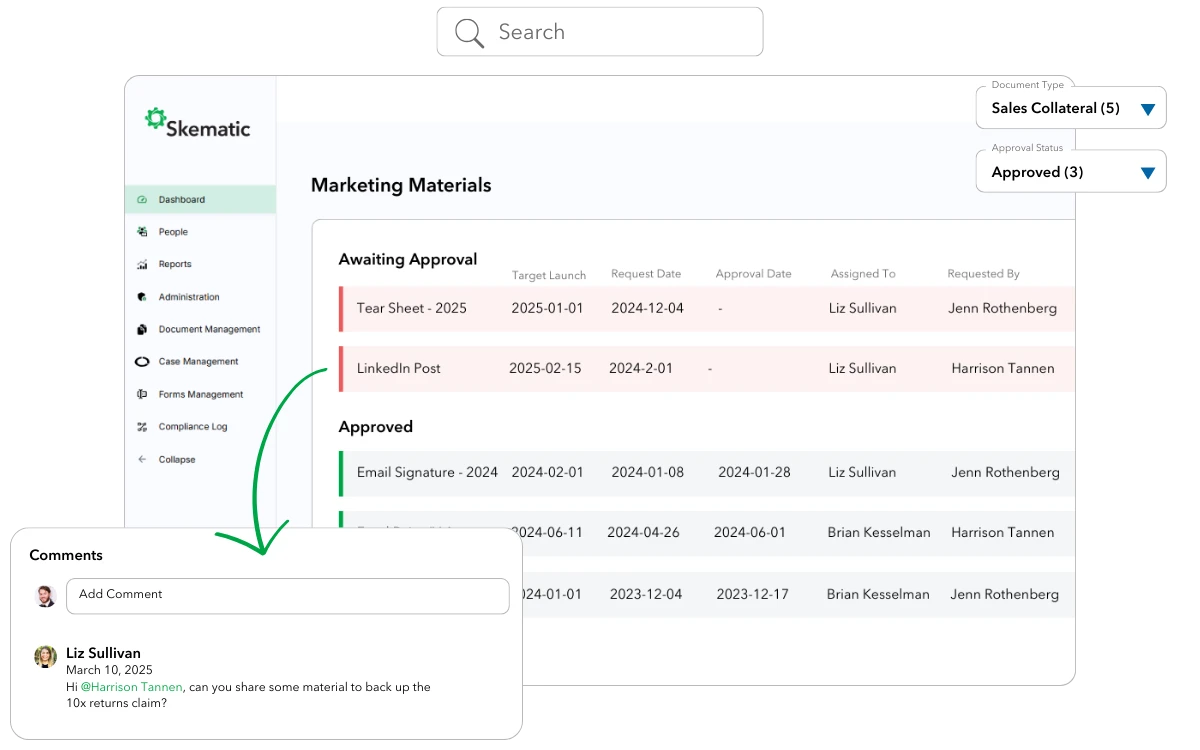Click the Document Management icon
This screenshot has width=1200, height=750.
[x=142, y=329]
